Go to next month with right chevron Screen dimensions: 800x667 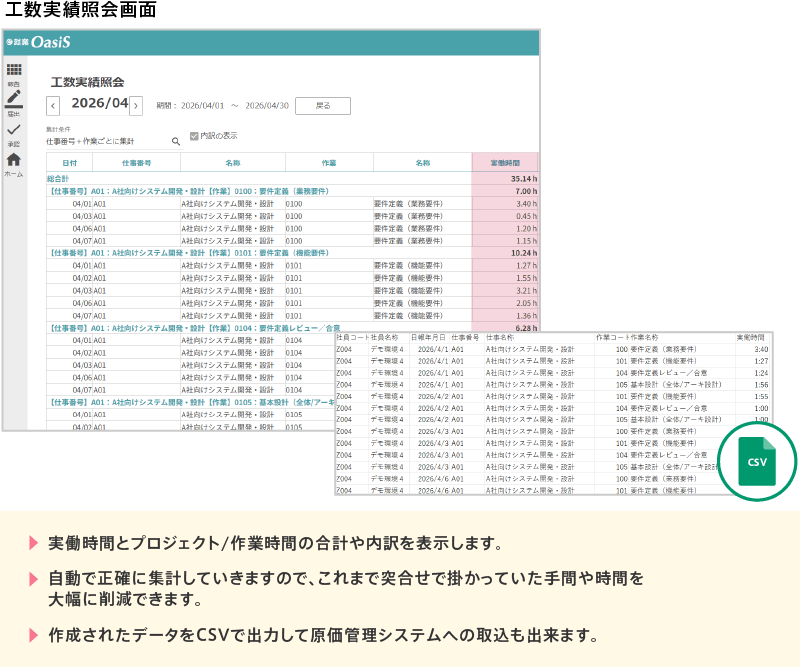tap(136, 106)
